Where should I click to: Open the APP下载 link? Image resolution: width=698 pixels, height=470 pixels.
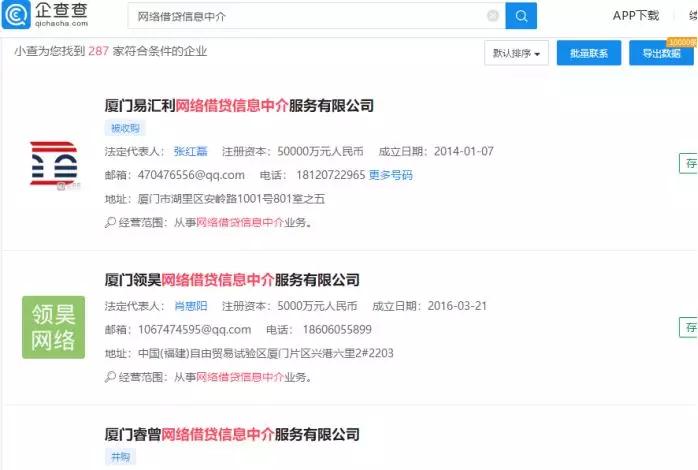coord(635,16)
